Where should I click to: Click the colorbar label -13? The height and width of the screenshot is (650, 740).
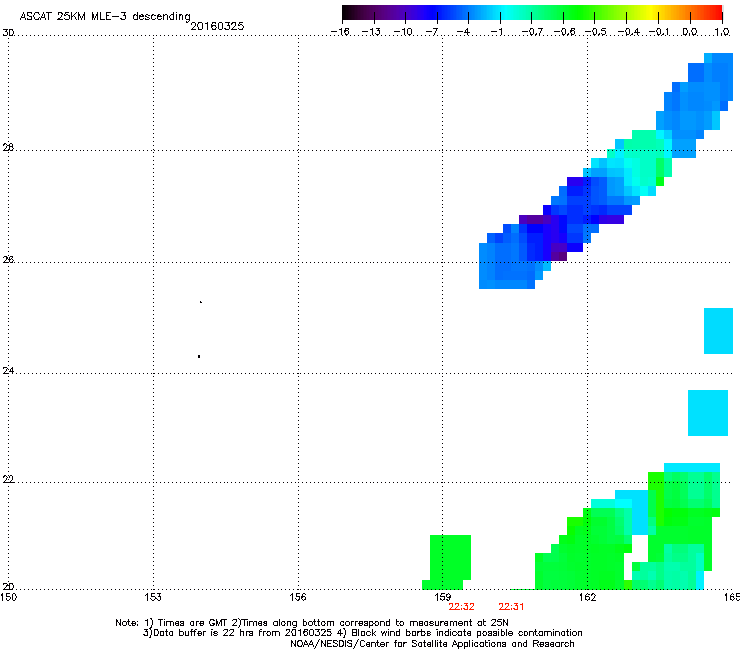(x=371, y=32)
